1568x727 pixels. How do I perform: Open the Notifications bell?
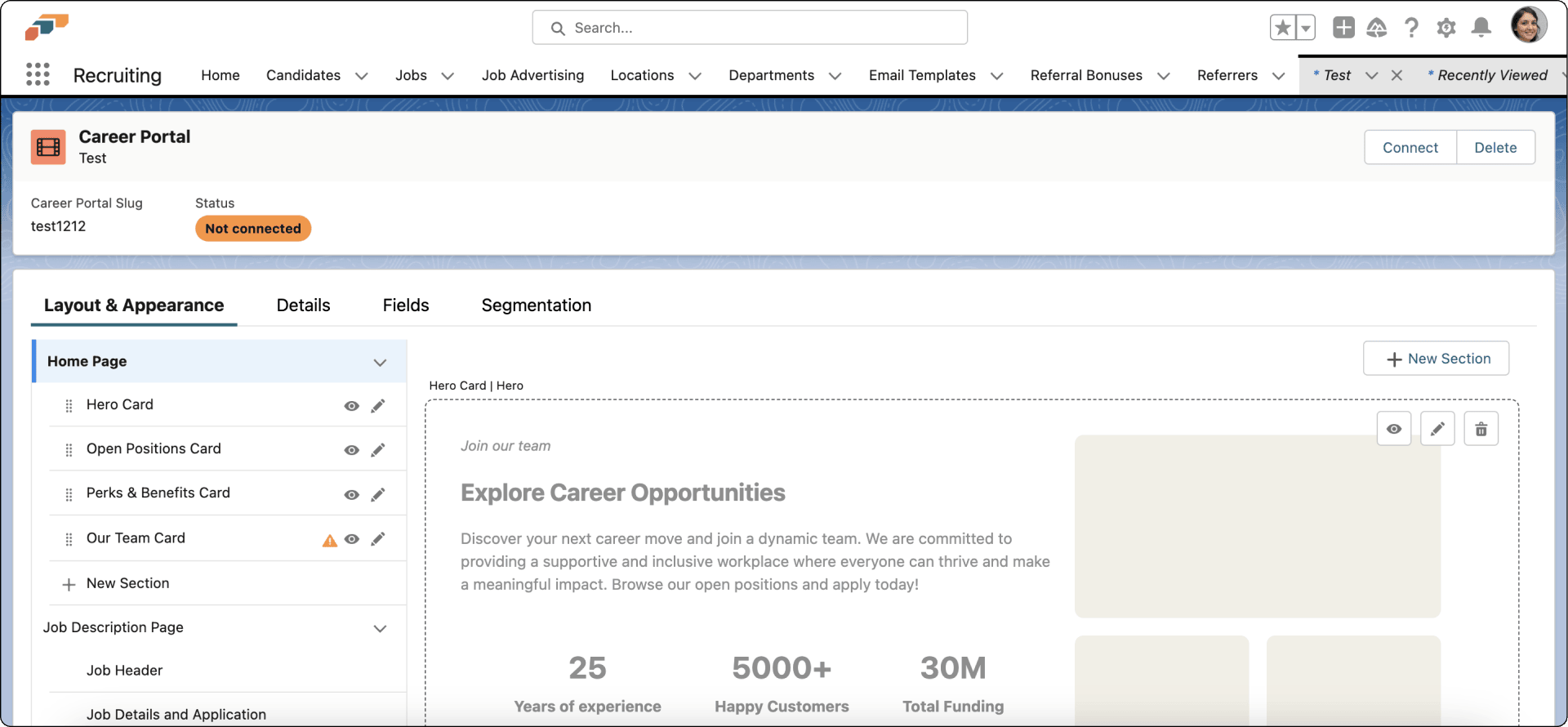coord(1481,28)
